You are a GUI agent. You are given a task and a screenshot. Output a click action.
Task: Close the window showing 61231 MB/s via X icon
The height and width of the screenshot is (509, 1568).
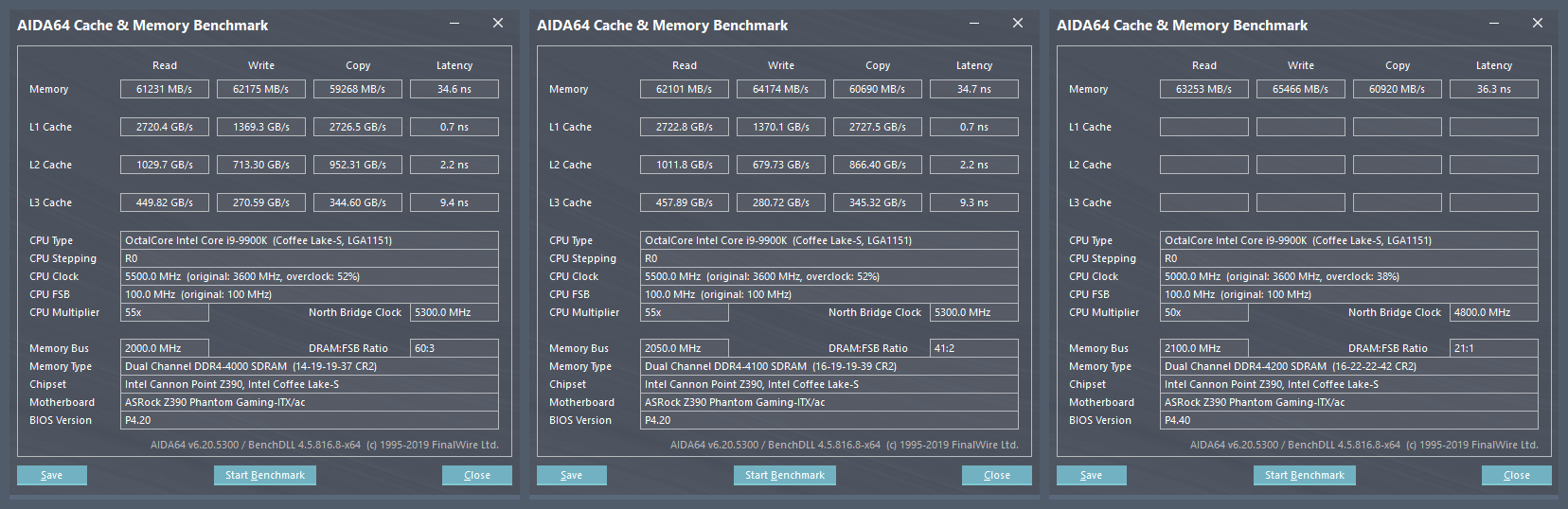point(498,24)
